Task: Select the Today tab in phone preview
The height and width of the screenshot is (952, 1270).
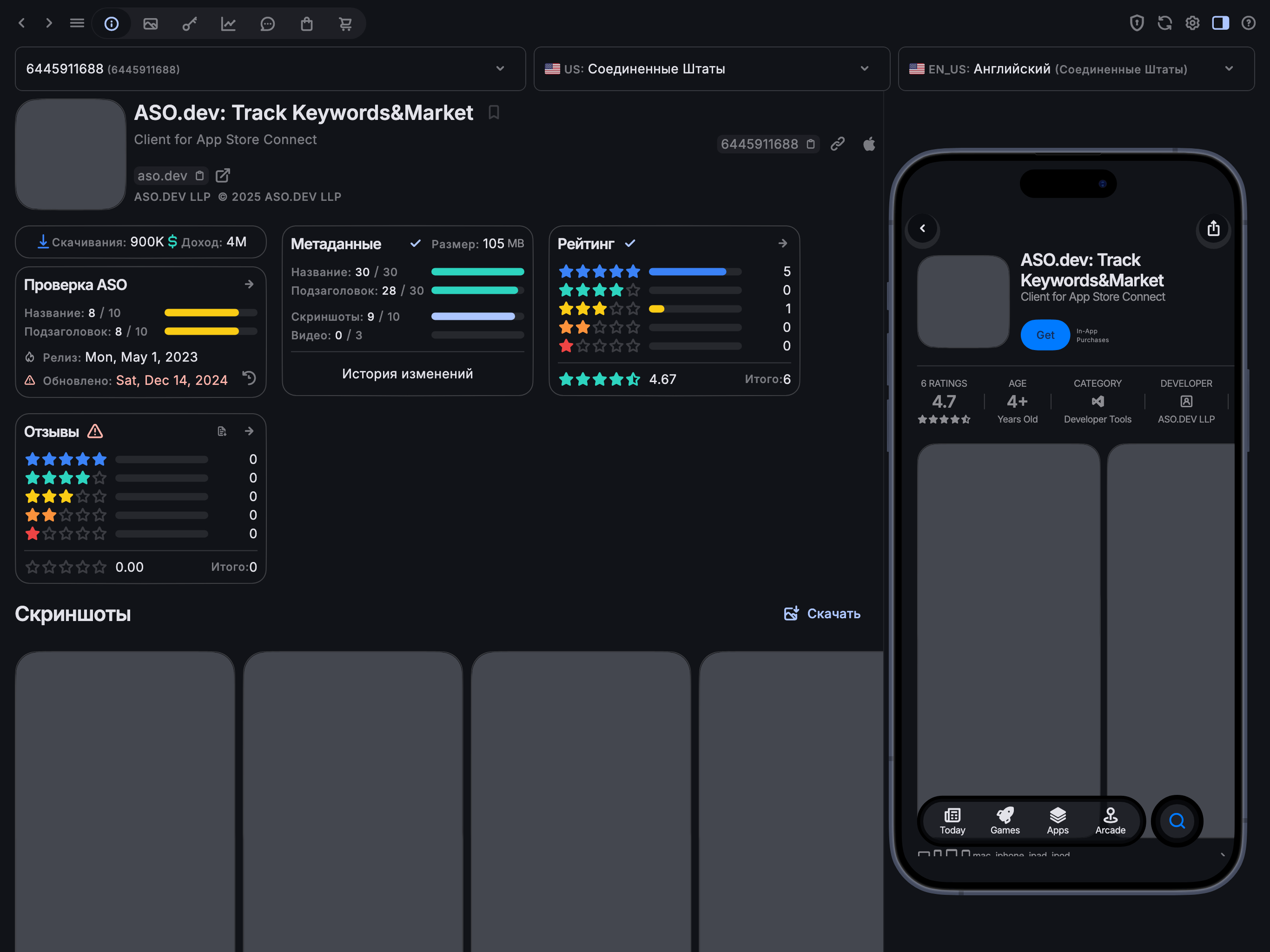Action: [952, 821]
